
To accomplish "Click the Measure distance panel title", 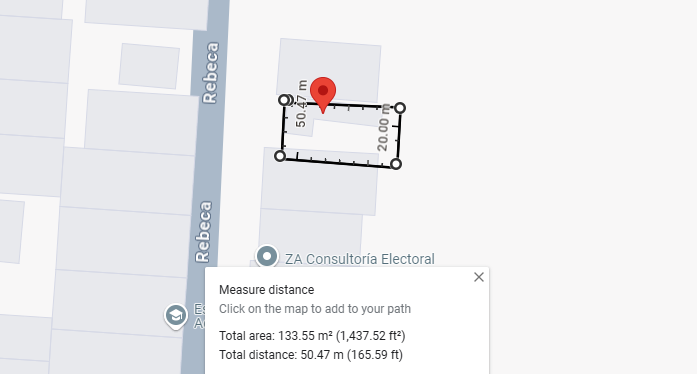I will coord(267,290).
